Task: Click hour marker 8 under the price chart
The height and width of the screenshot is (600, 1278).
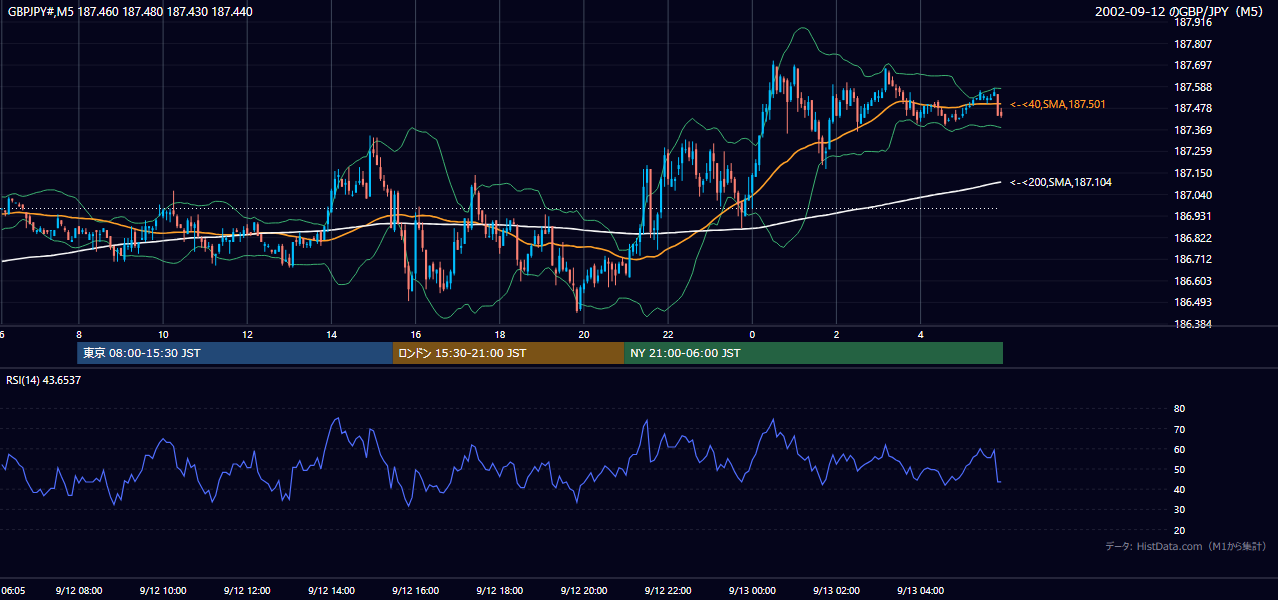Action: [x=78, y=334]
